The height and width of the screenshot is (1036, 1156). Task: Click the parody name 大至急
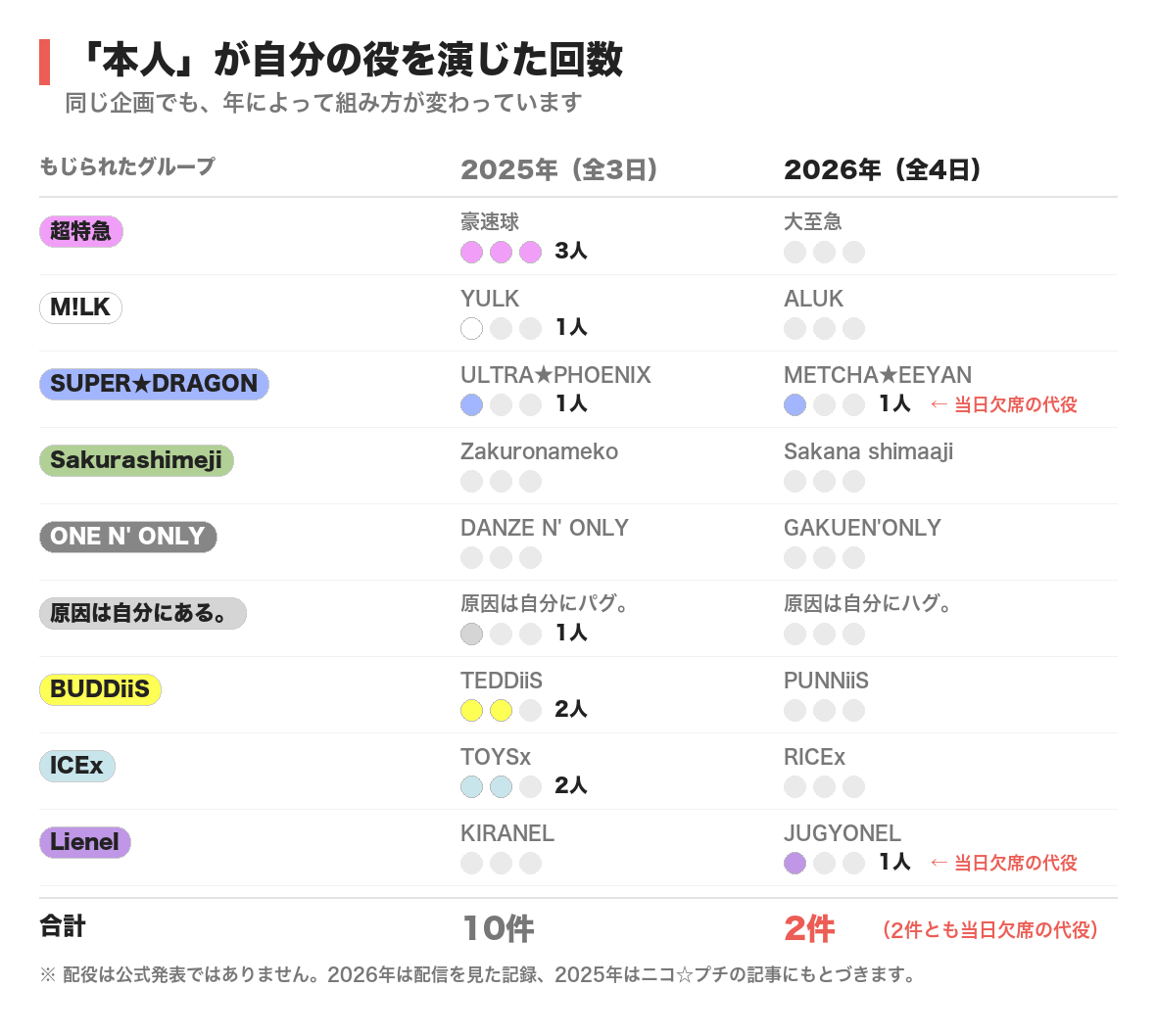point(813,221)
